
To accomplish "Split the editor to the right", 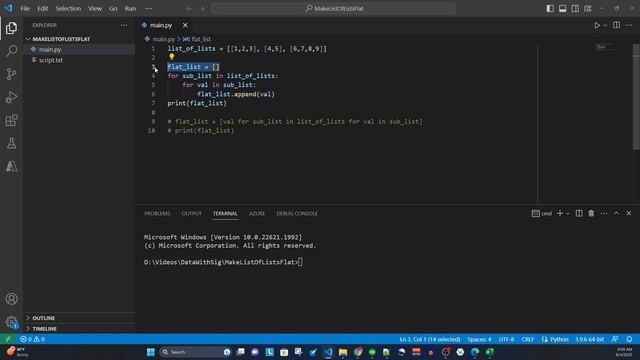I will [616, 25].
